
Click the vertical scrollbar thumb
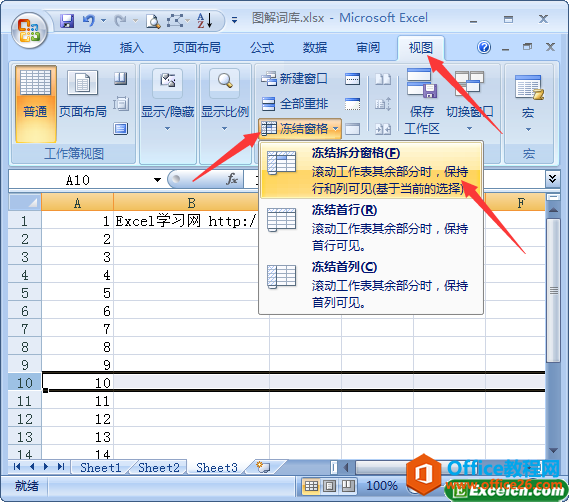[553, 290]
